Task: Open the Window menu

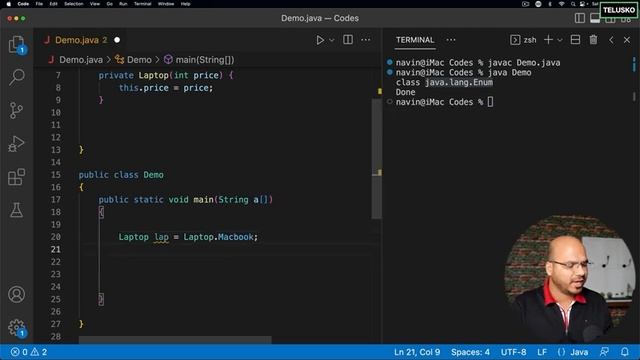Action: [166, 4]
